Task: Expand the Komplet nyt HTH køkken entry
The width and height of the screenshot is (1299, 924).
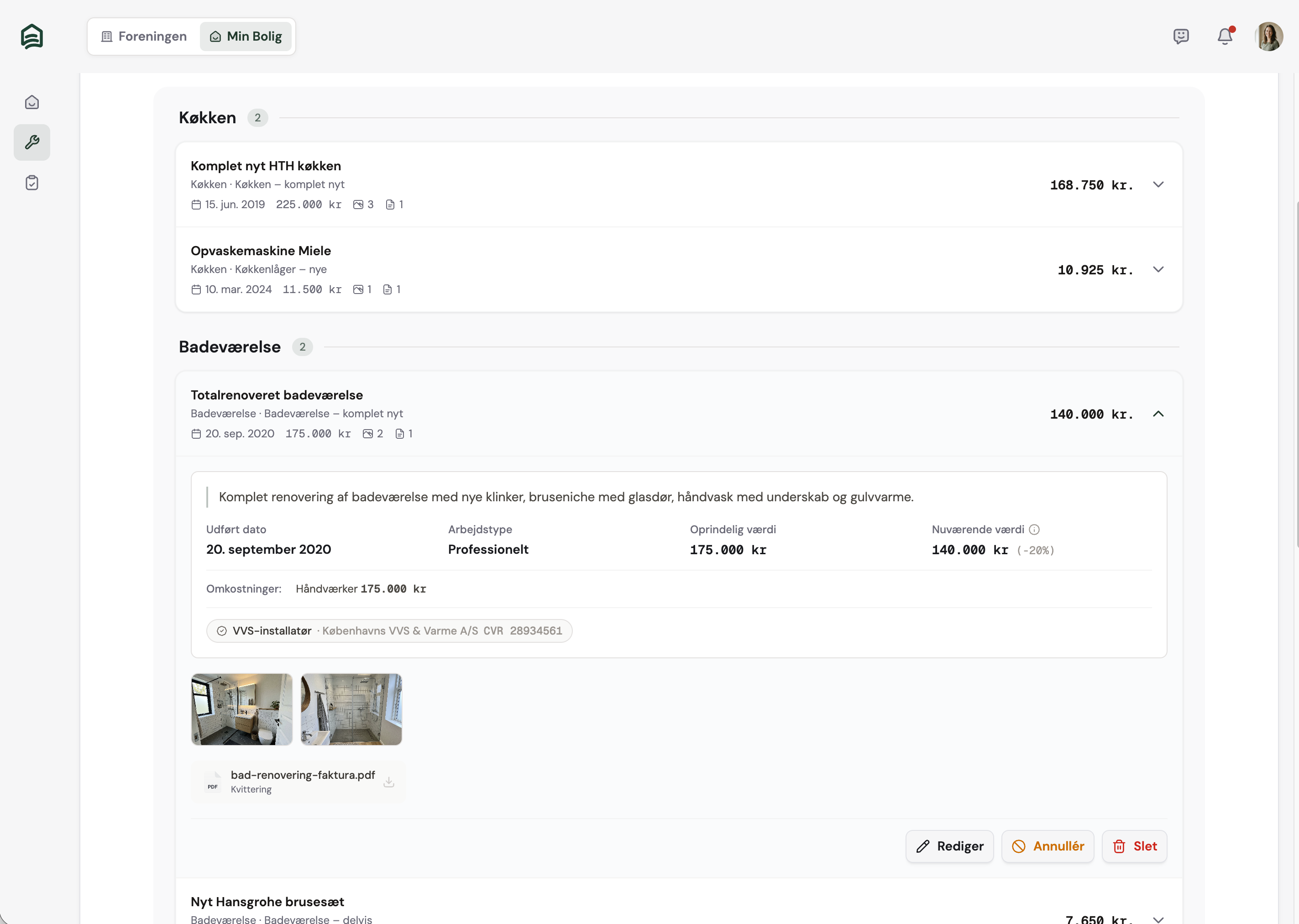Action: coord(1158,185)
